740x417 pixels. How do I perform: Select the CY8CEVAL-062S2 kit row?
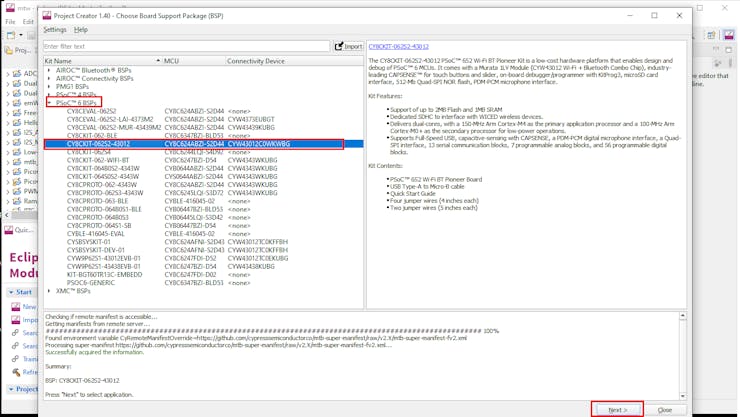click(x=203, y=111)
